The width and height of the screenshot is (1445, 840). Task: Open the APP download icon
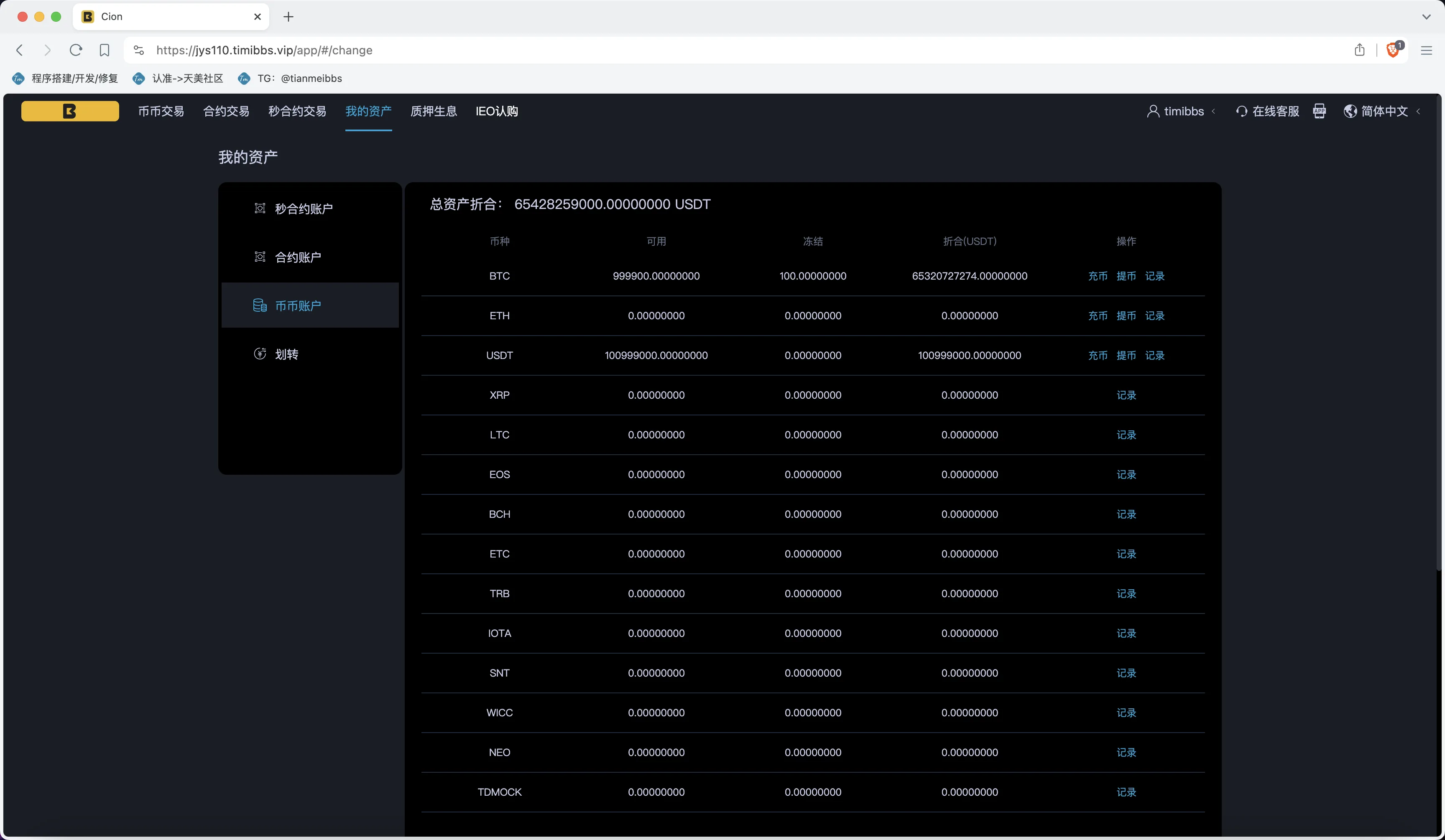point(1319,111)
